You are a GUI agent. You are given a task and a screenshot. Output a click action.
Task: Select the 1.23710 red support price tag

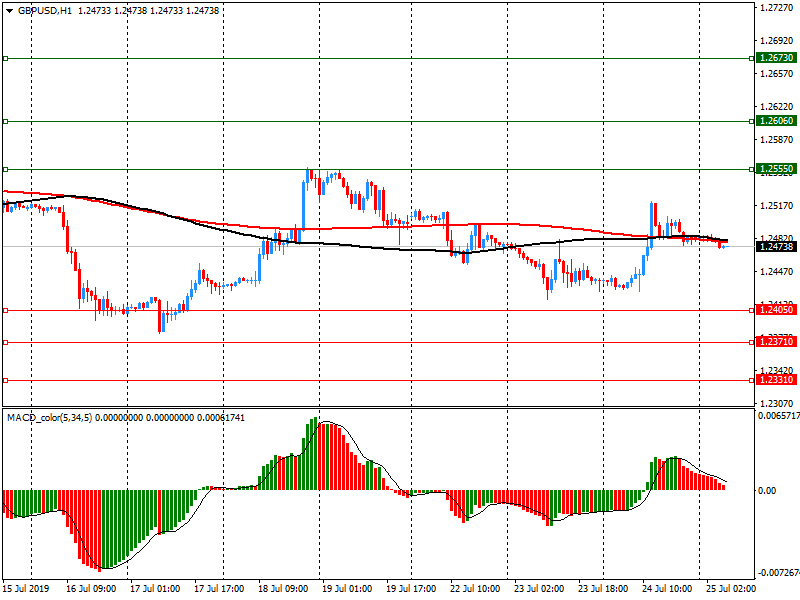(x=776, y=342)
